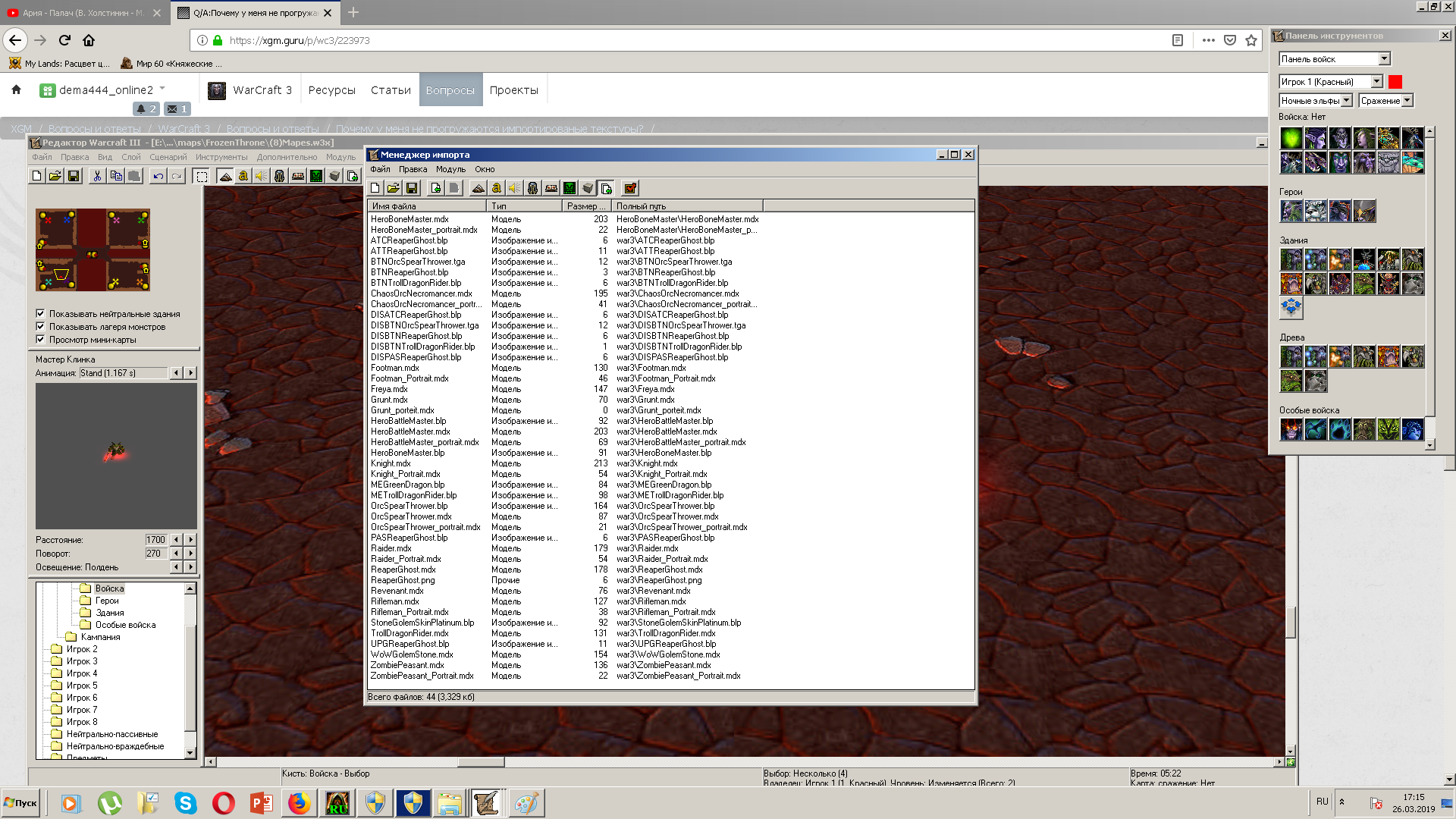Click the Undo arrow in editor toolbar
The height and width of the screenshot is (819, 1456).
tap(158, 176)
